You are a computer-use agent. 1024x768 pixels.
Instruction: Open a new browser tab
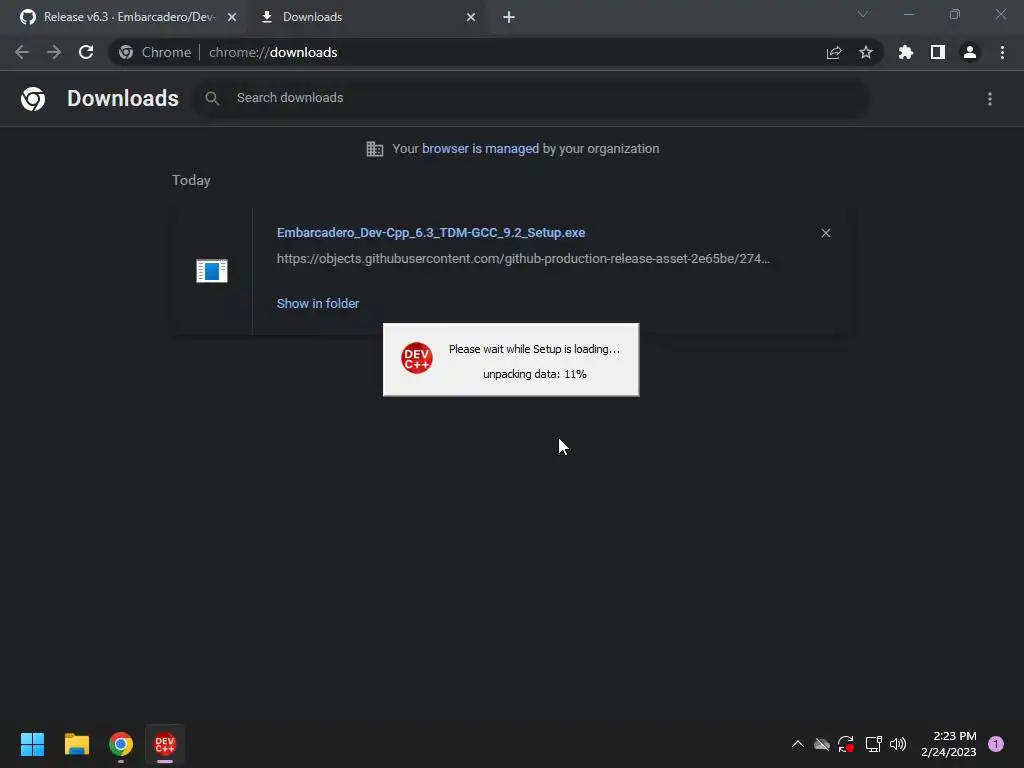click(x=509, y=17)
